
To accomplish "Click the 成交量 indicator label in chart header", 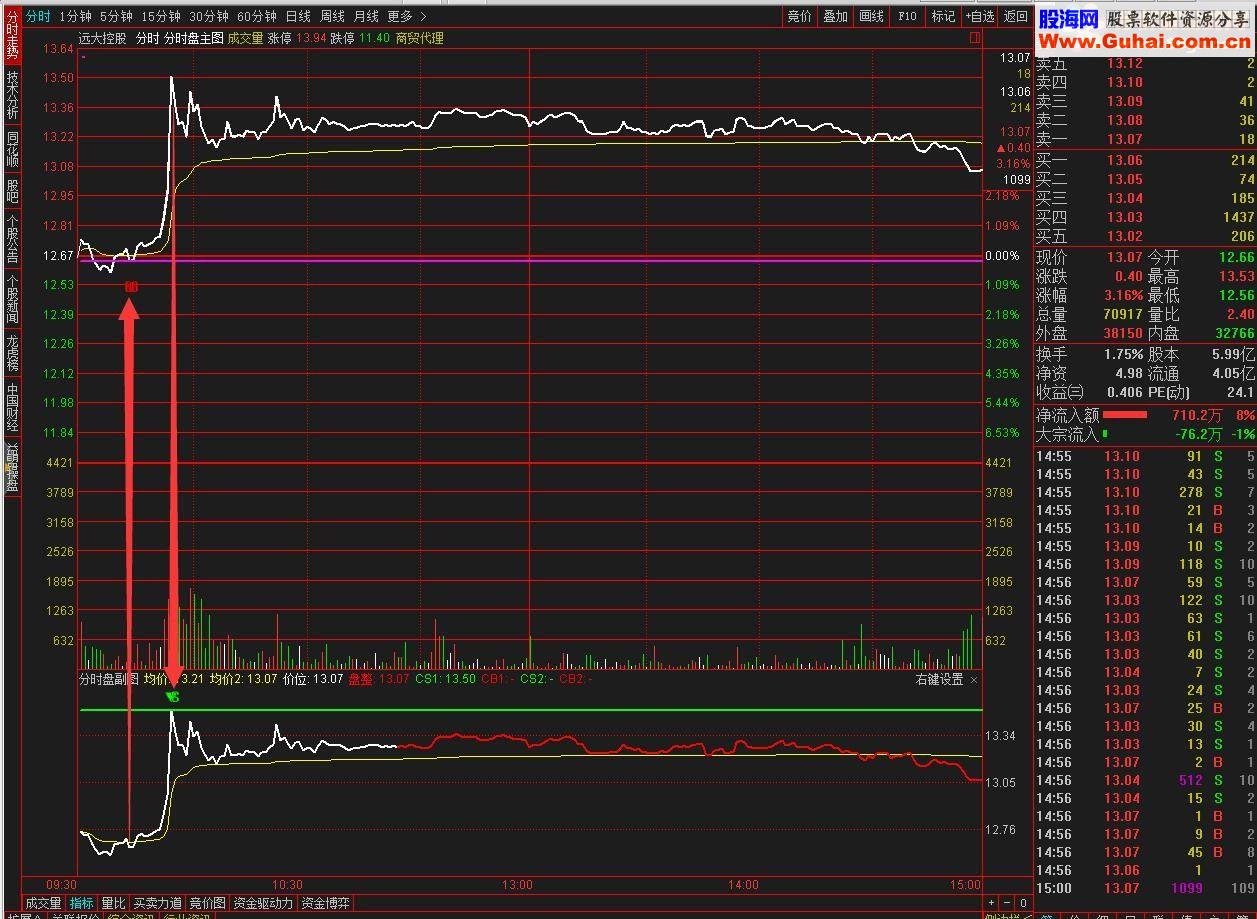I will point(245,38).
